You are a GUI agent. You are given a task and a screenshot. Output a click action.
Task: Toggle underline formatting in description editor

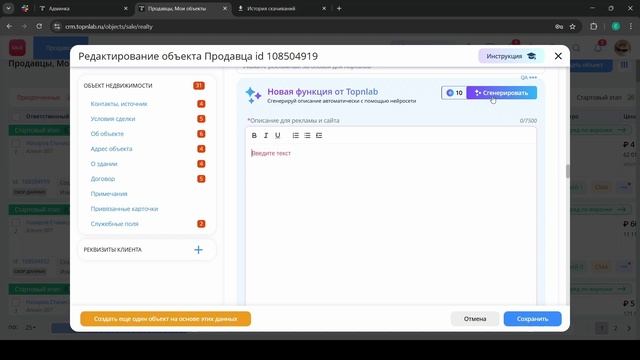pyautogui.click(x=278, y=136)
